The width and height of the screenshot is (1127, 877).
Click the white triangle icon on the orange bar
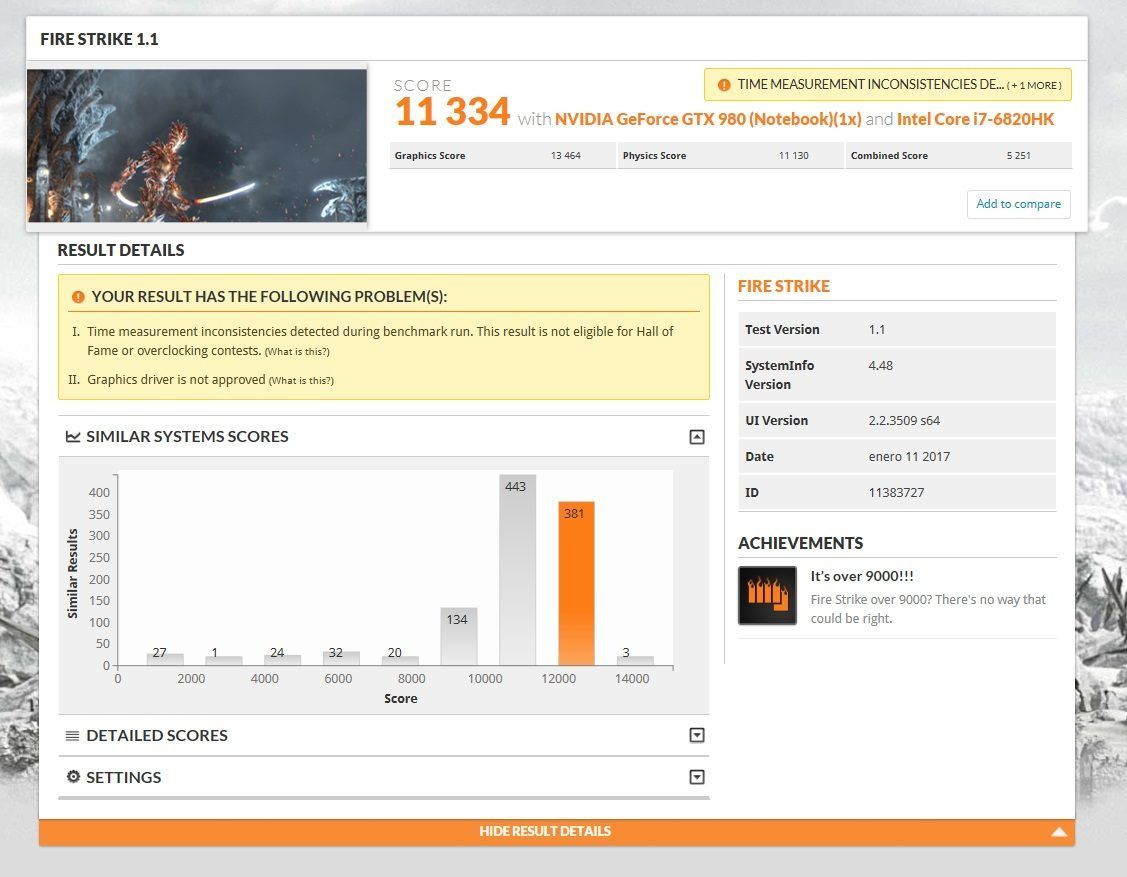click(1059, 832)
